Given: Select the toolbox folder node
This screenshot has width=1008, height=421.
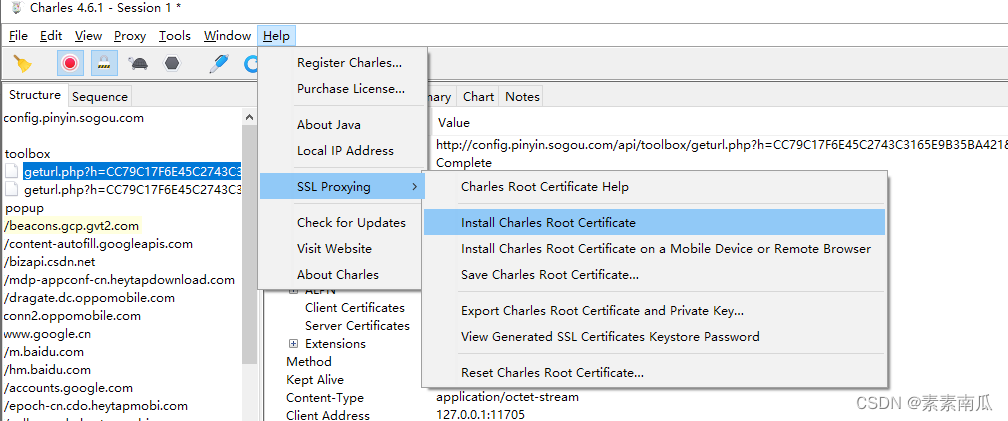Looking at the screenshot, I should [27, 154].
